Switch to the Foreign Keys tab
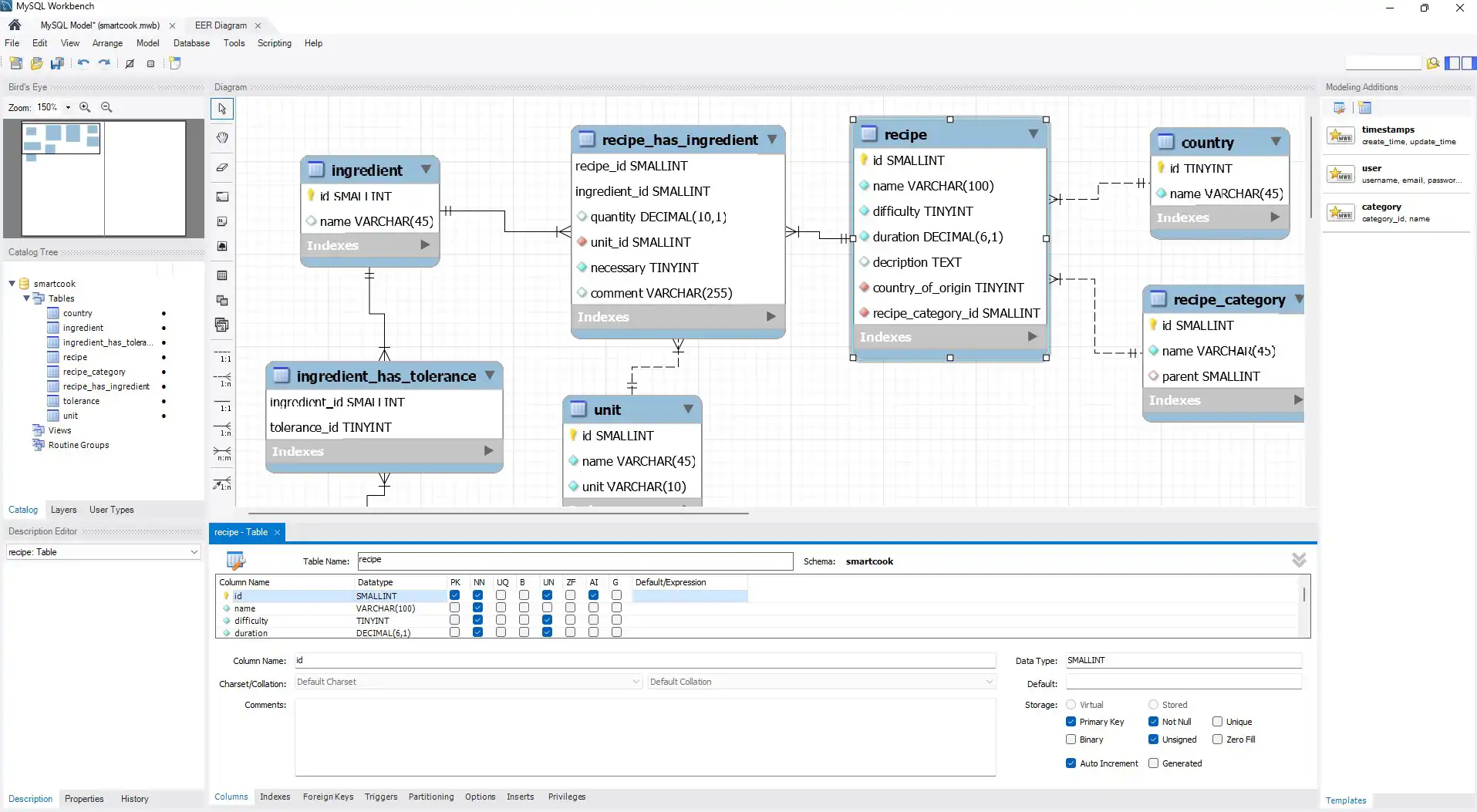 click(x=328, y=797)
